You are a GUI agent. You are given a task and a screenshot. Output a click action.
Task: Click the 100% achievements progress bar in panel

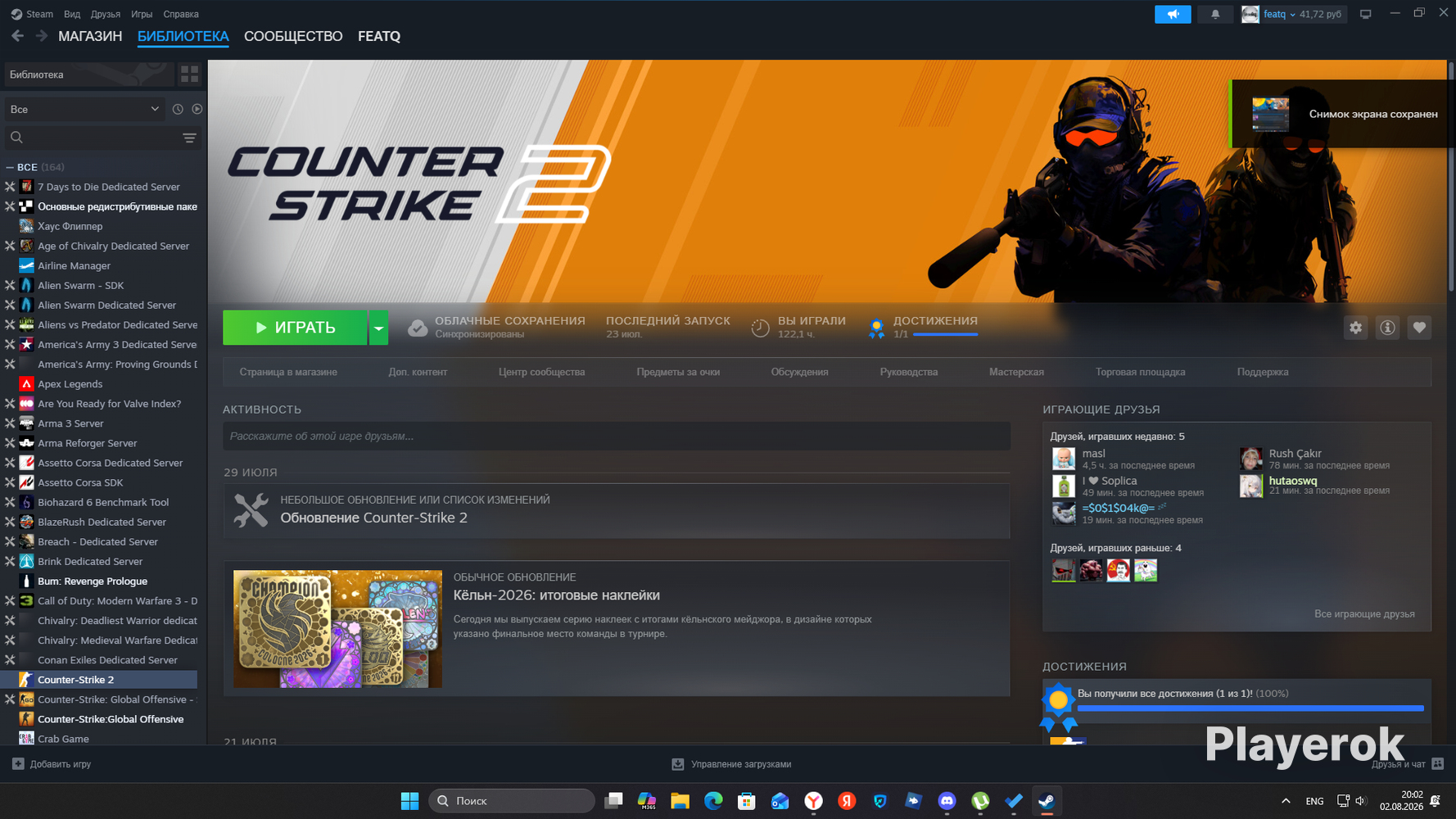click(1250, 708)
